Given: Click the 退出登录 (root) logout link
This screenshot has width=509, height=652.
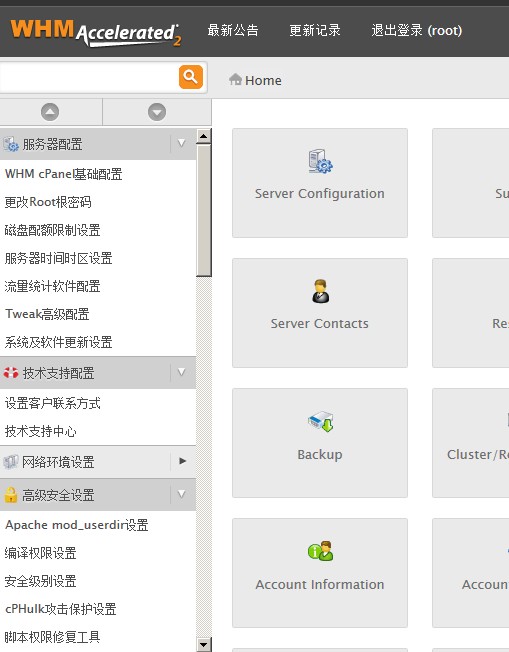Looking at the screenshot, I should (416, 30).
